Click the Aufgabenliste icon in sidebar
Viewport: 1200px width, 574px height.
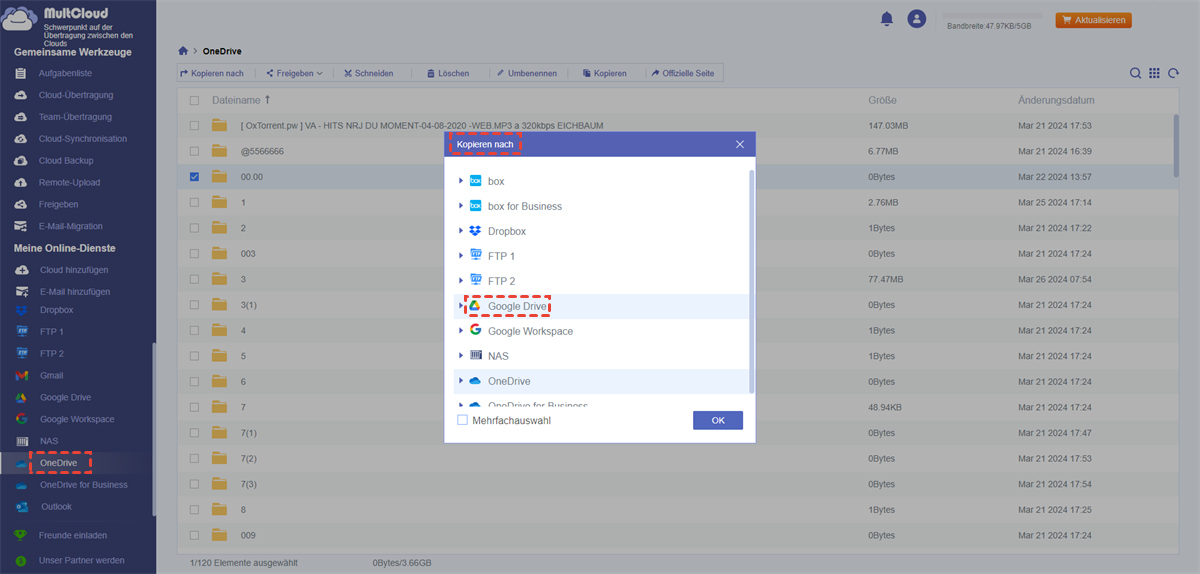(21, 74)
